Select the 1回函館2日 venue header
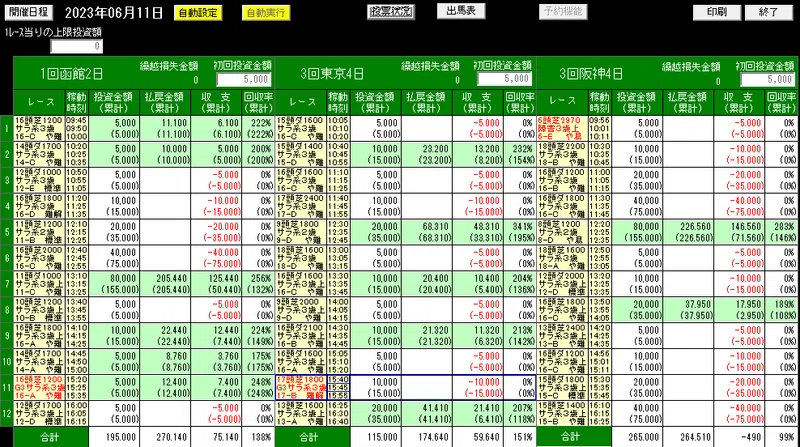Image resolution: width=800 pixels, height=447 pixels. point(71,74)
